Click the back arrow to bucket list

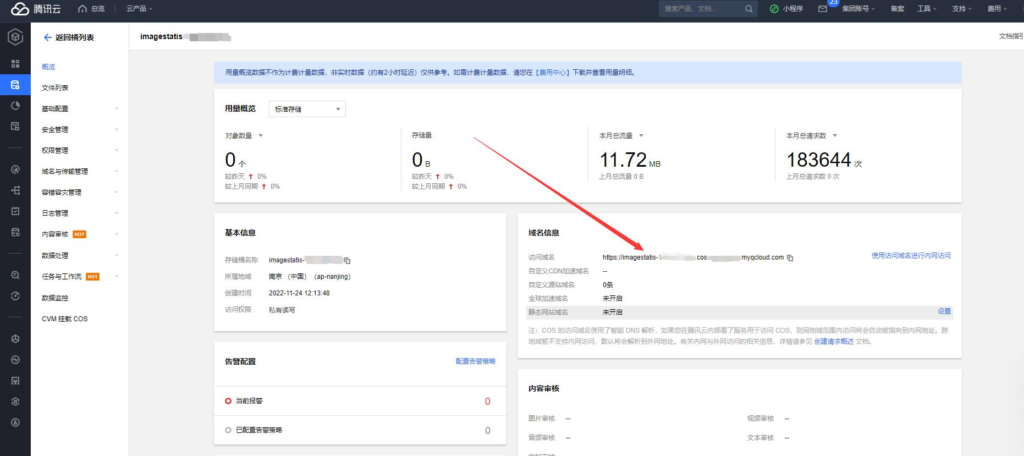[47, 38]
